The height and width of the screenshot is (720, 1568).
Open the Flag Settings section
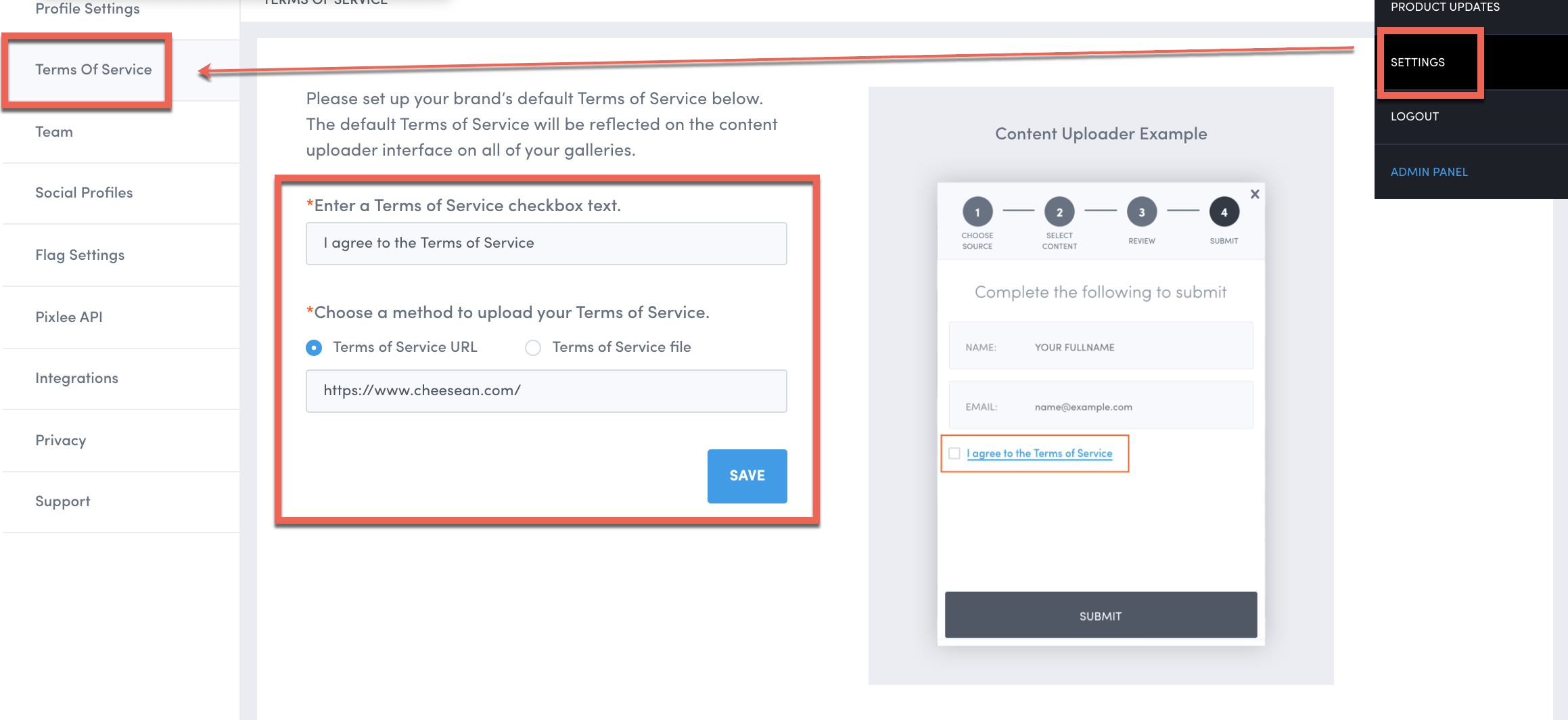pos(79,255)
